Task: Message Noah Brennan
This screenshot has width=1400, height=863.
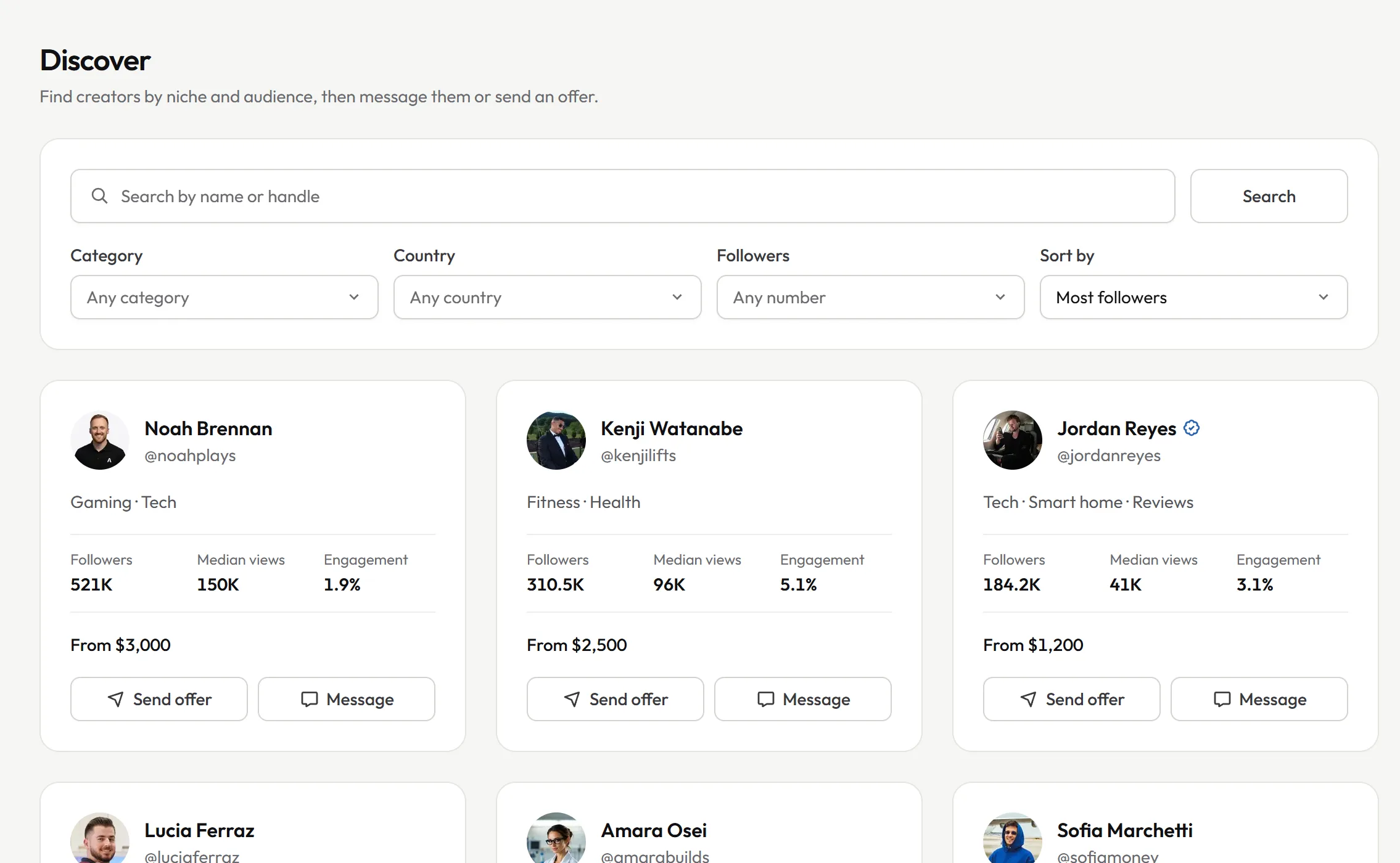Action: coord(347,699)
